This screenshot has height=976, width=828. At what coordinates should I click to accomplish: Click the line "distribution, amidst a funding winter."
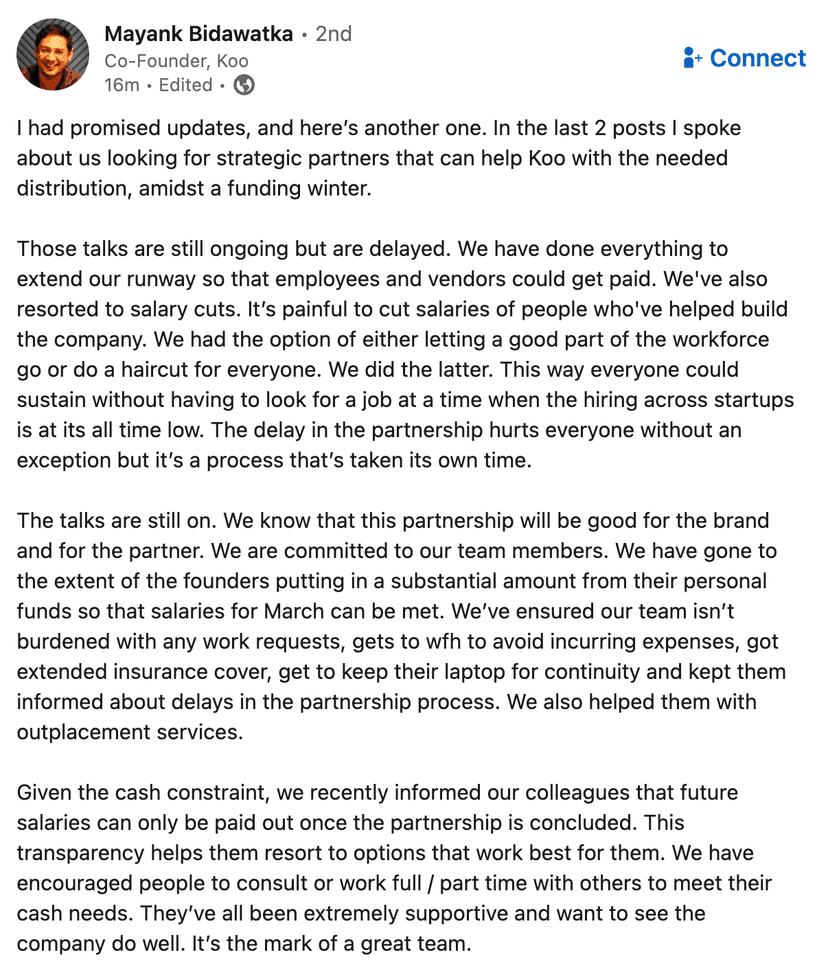pos(194,188)
